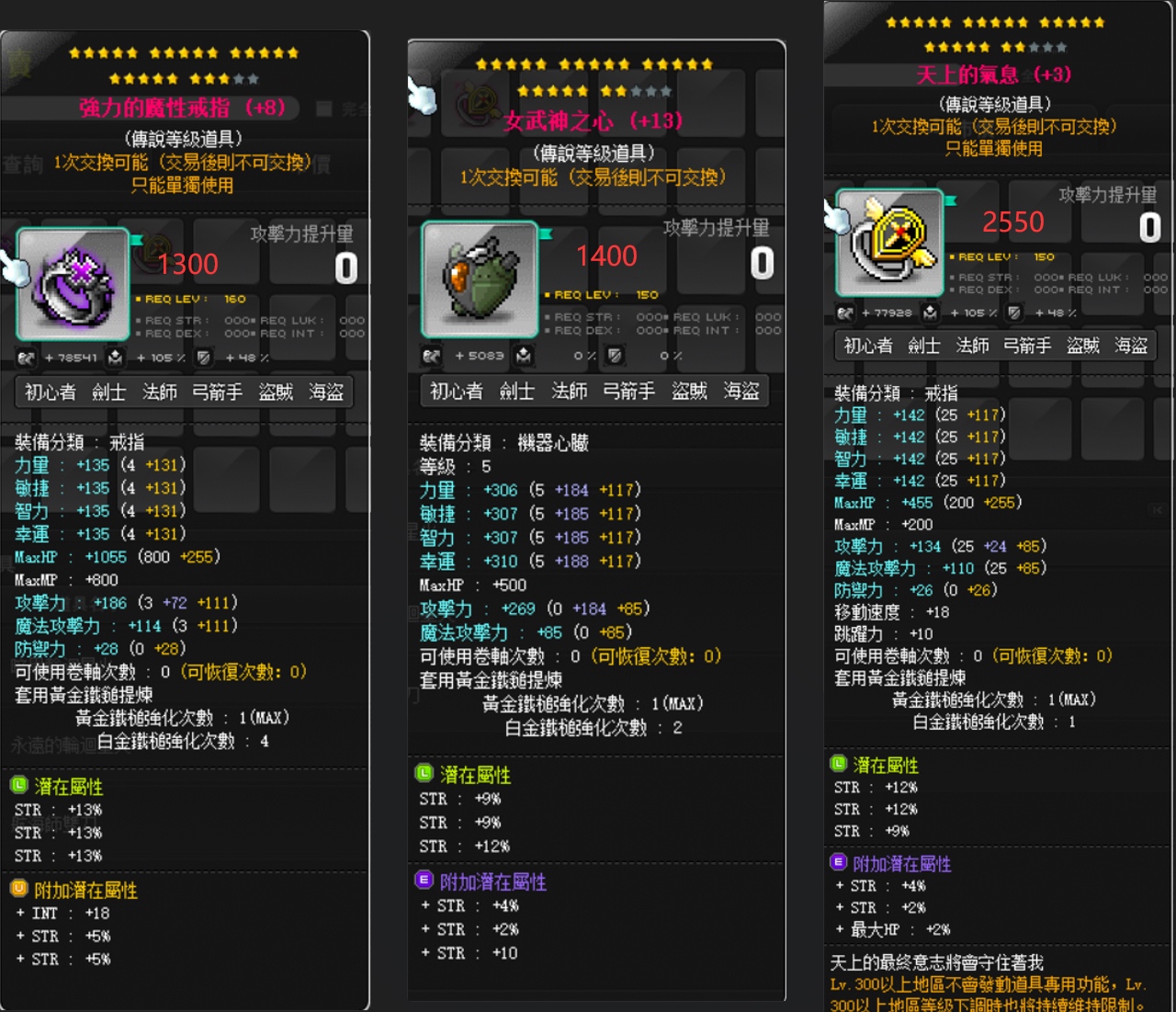Click green 潛在屬性 icon on 天上的氣息 tooltip
Image resolution: width=1176 pixels, height=1012 pixels.
[838, 763]
